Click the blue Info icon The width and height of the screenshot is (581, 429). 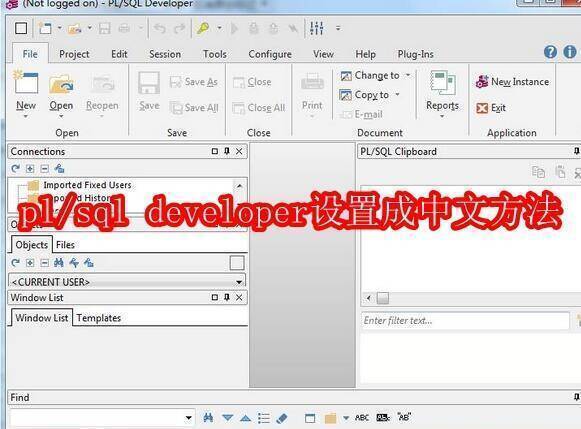[x=570, y=52]
